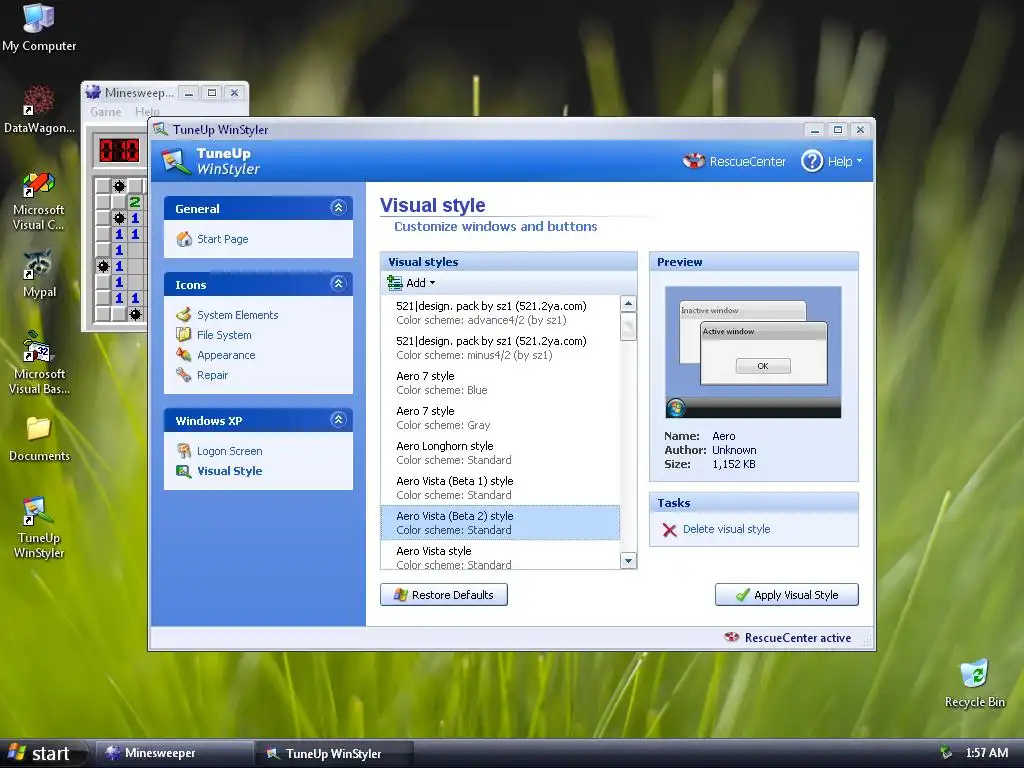Click RescueCenter active status text

point(797,638)
